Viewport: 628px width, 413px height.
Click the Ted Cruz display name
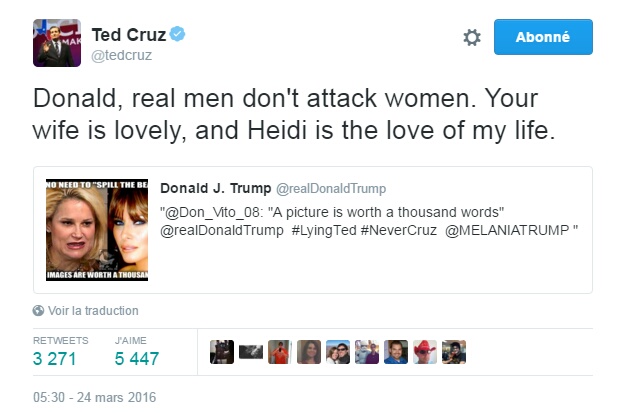coord(128,35)
